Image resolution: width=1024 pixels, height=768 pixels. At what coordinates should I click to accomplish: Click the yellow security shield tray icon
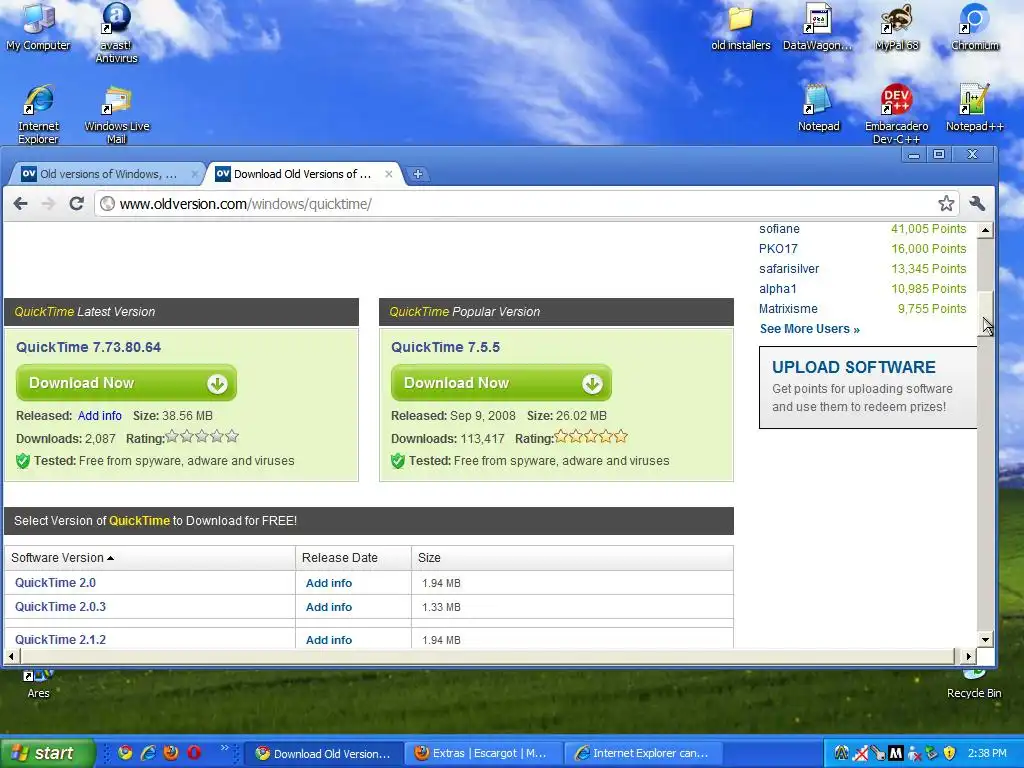[950, 754]
